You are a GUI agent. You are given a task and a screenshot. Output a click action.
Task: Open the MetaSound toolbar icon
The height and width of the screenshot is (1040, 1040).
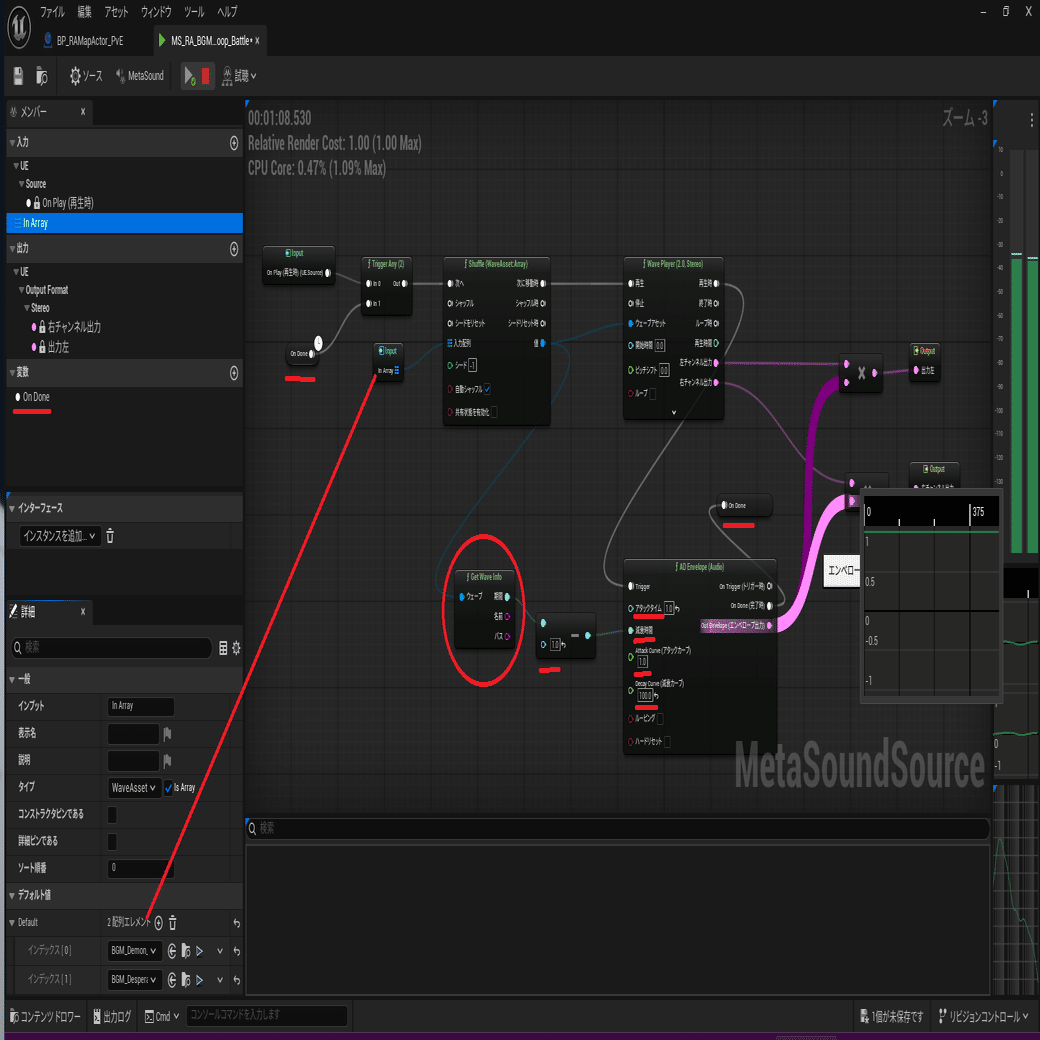(139, 75)
